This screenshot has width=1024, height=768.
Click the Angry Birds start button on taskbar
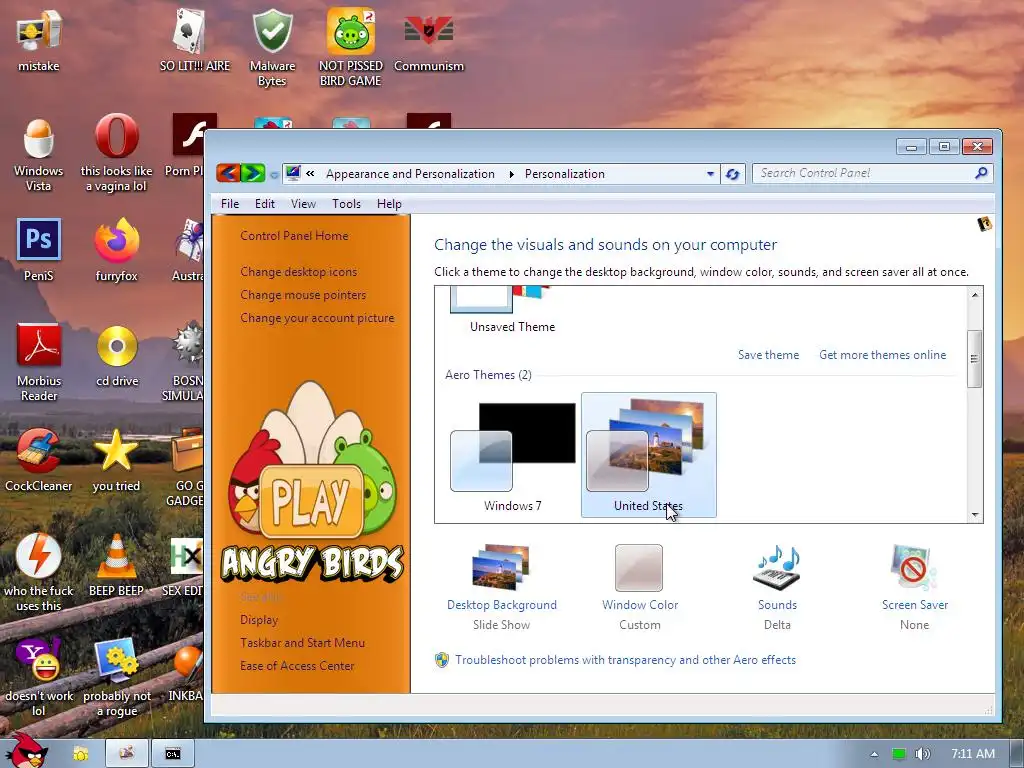[x=26, y=751]
